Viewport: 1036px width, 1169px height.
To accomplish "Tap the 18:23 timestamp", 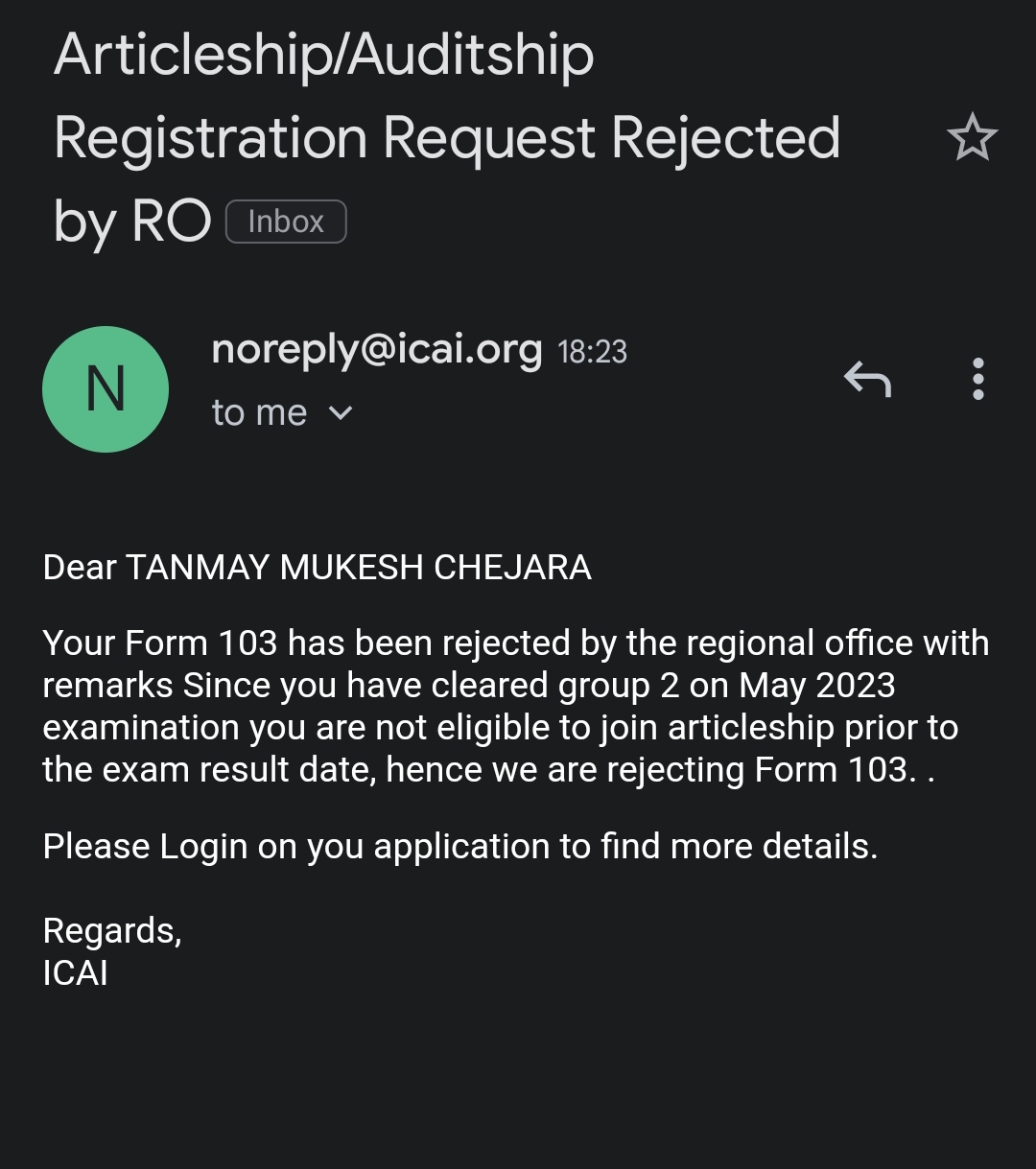I will pyautogui.click(x=592, y=352).
